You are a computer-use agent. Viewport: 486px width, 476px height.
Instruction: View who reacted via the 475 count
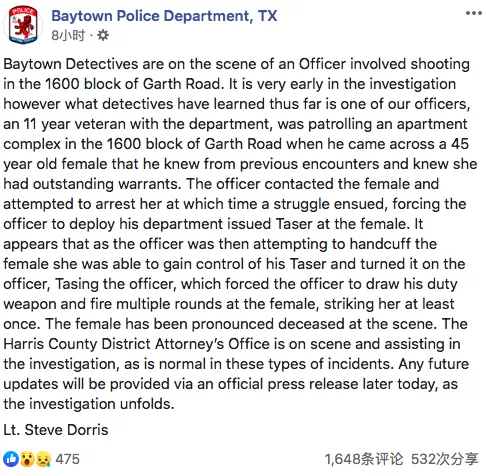(68, 459)
